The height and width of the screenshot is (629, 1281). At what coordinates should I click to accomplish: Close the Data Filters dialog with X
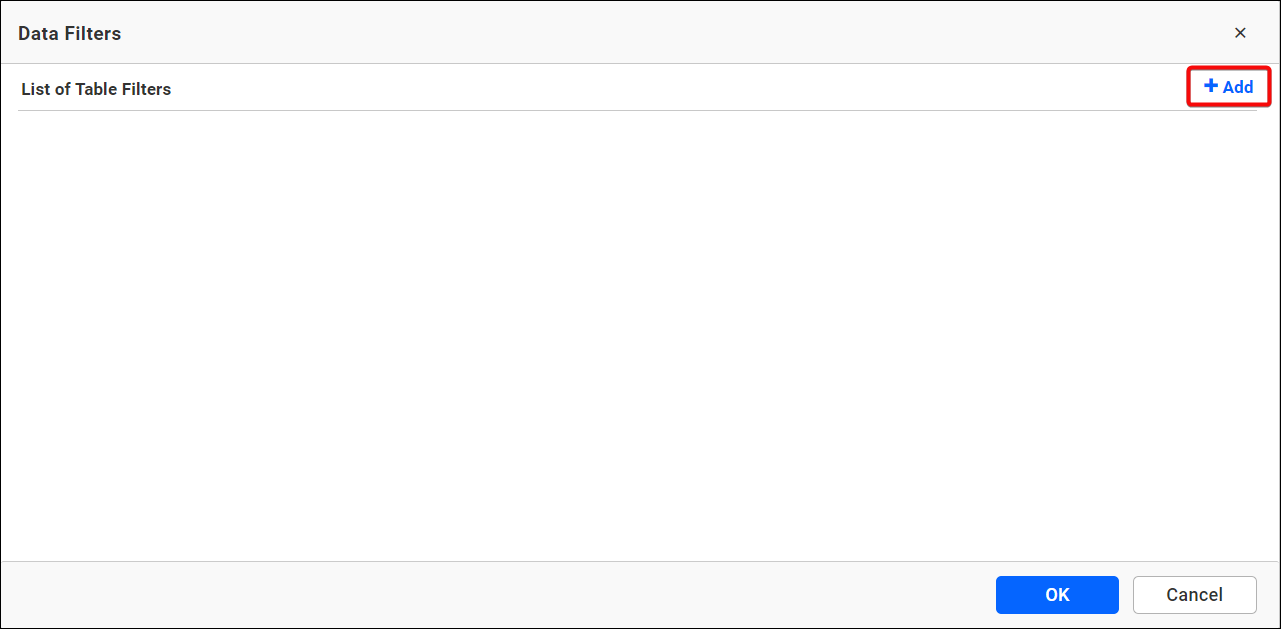click(x=1240, y=33)
